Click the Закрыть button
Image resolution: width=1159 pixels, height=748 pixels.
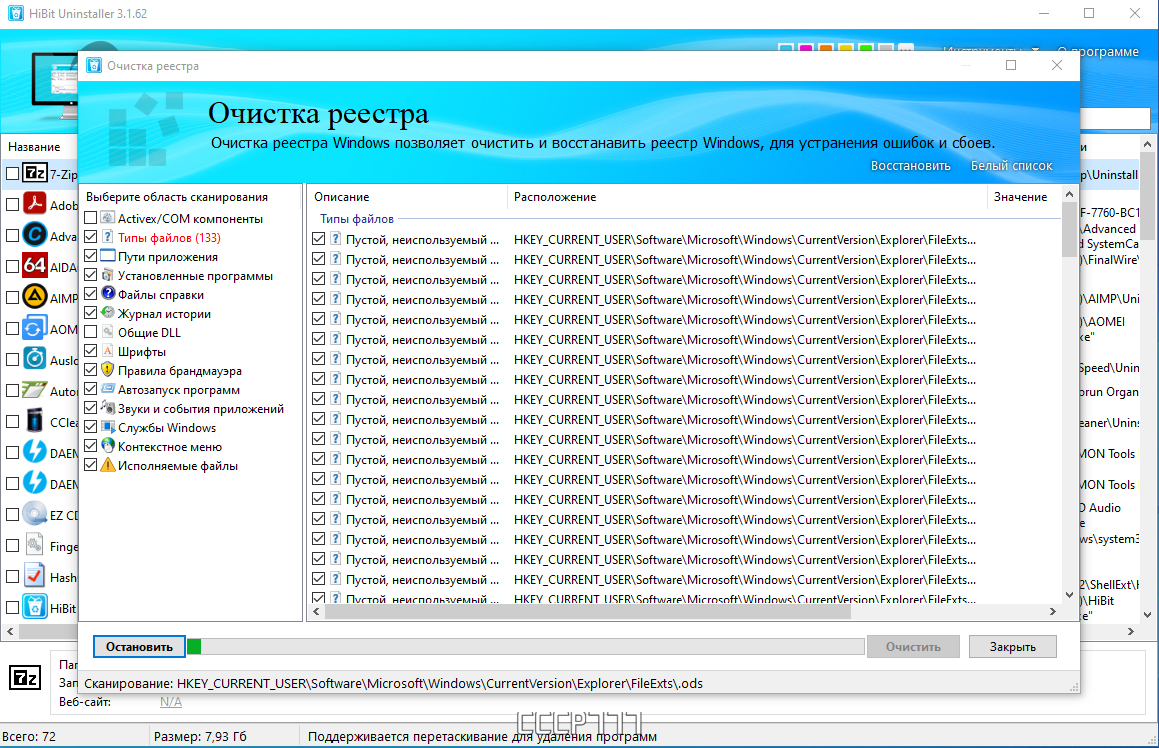[1013, 647]
